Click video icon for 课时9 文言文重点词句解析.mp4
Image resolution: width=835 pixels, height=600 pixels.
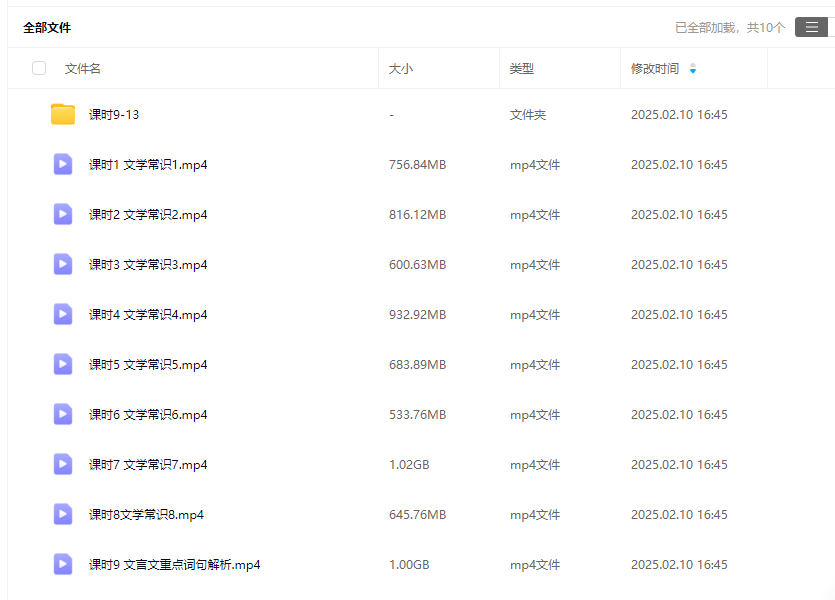coord(63,565)
